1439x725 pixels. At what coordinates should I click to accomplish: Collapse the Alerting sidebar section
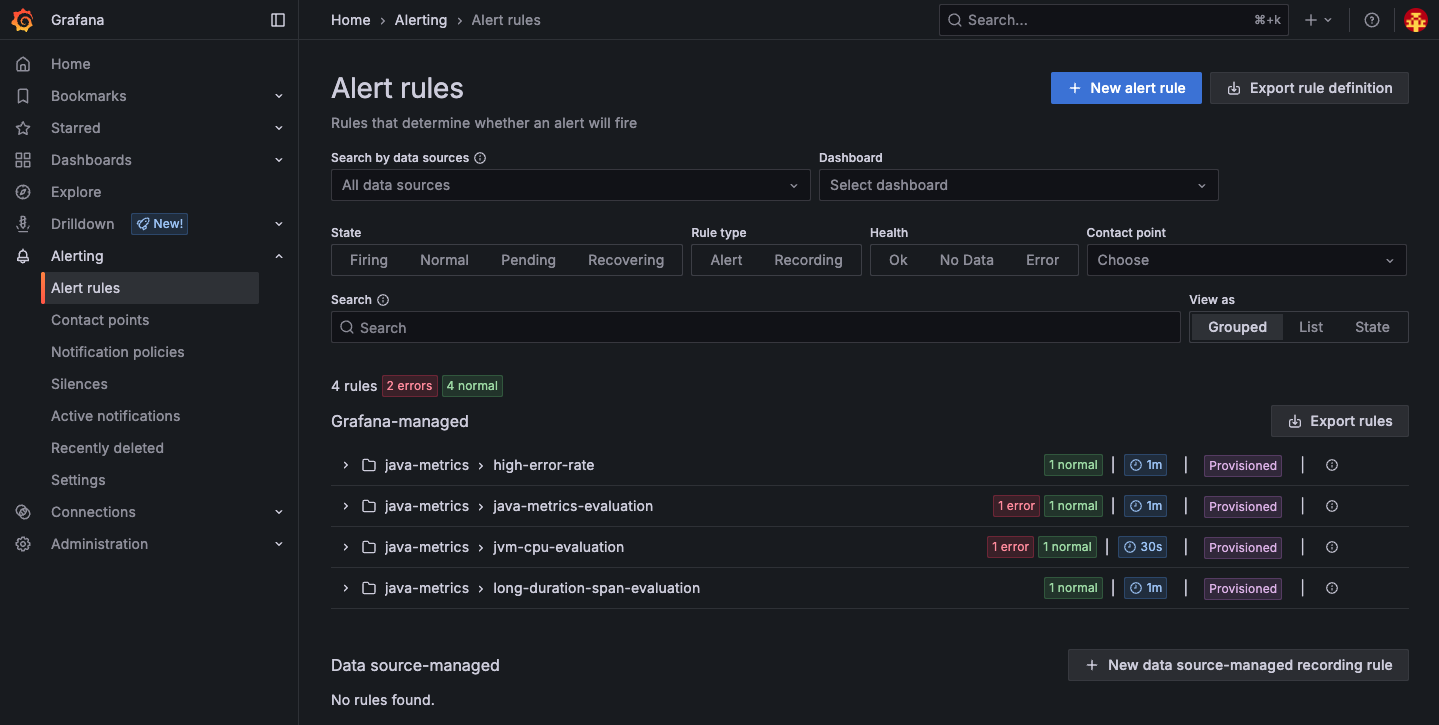coord(279,256)
